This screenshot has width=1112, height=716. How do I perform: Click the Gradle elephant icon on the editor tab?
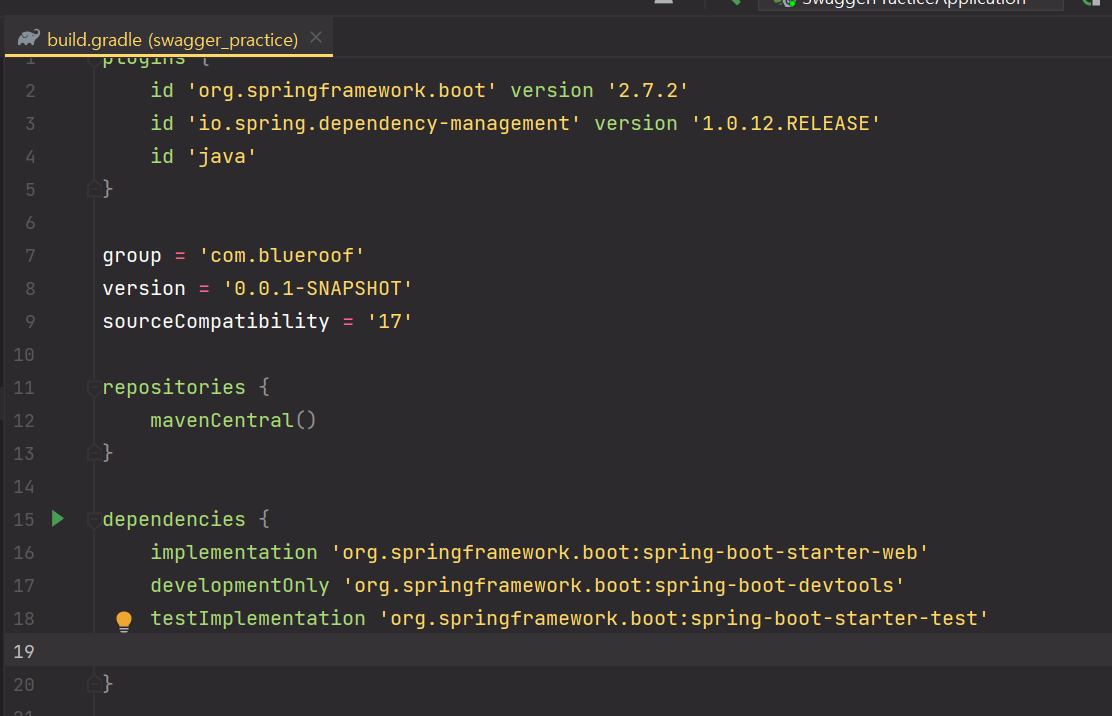point(30,38)
